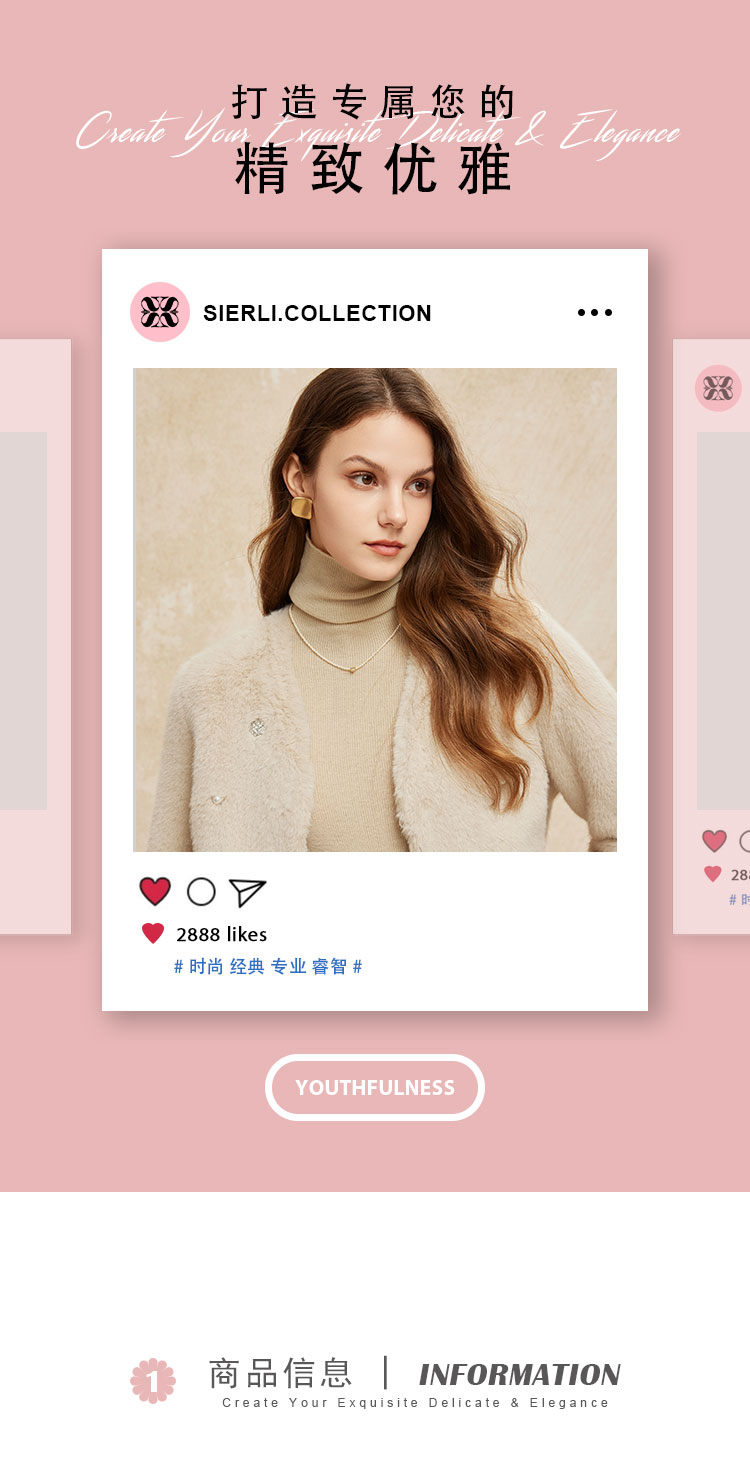Click the small heart beside 2888 likes

(153, 934)
